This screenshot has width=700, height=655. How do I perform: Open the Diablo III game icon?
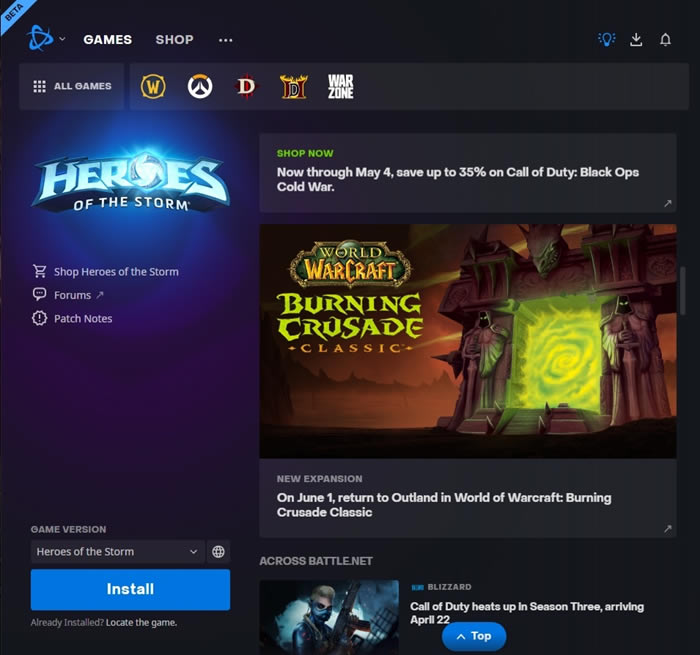[246, 87]
